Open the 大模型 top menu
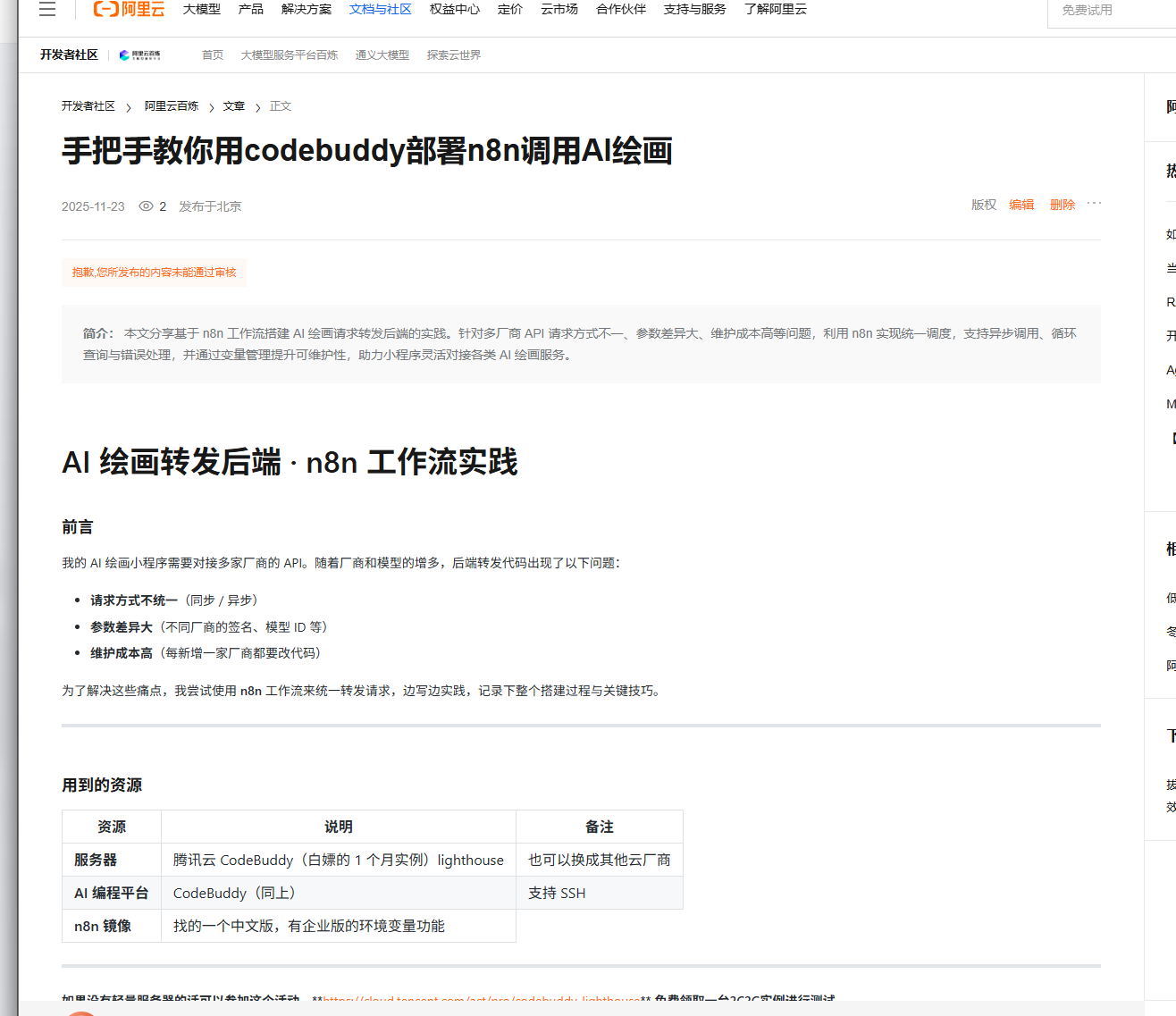Screen dimensions: 1176x1016 pos(202,10)
